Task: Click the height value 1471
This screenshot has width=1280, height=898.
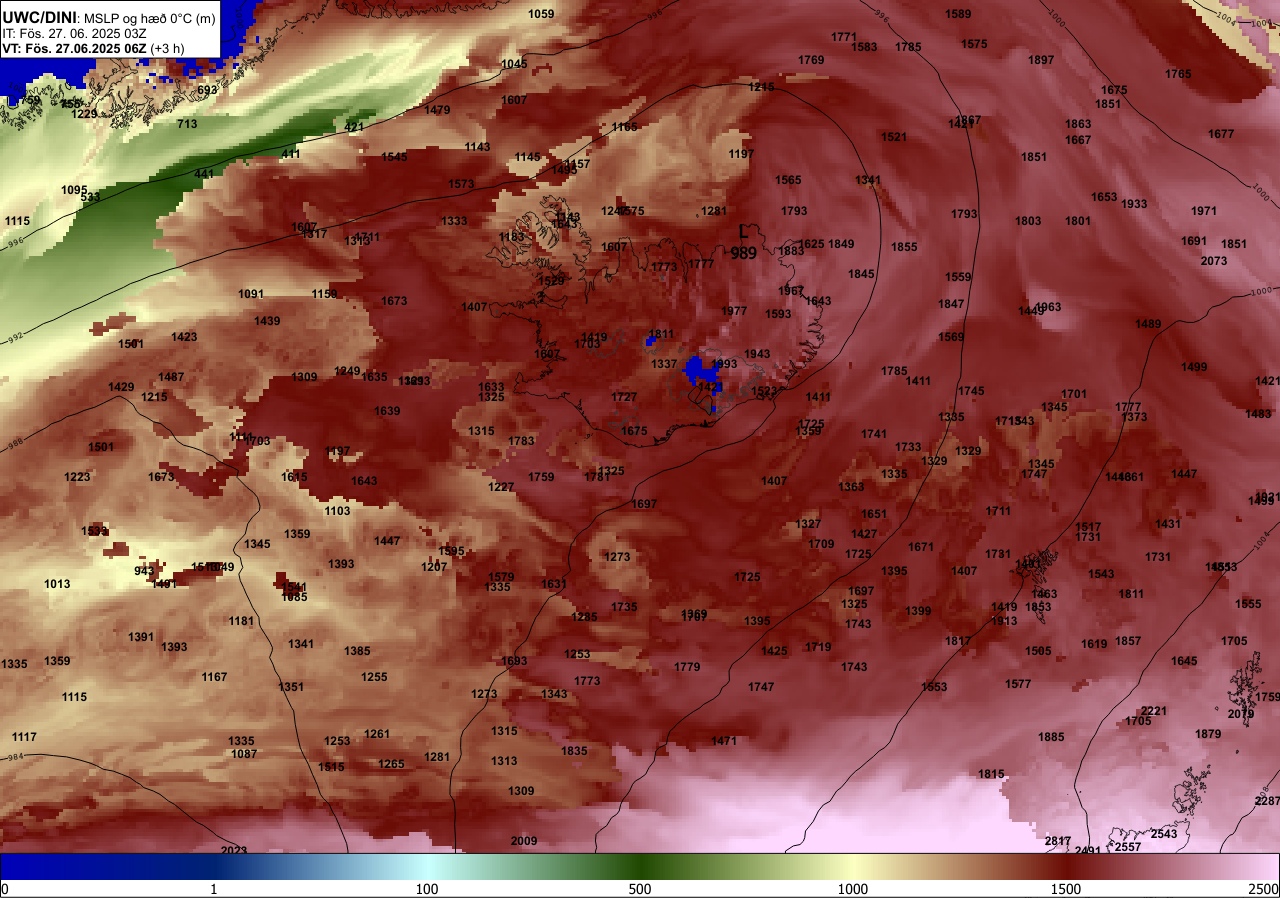Action: click(x=724, y=741)
